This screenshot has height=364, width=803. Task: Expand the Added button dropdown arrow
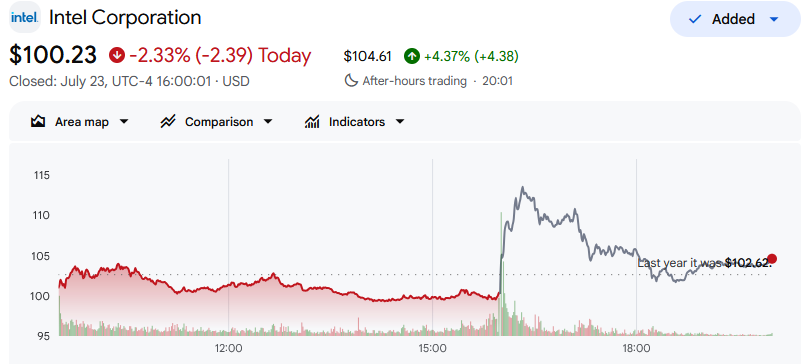pos(774,19)
